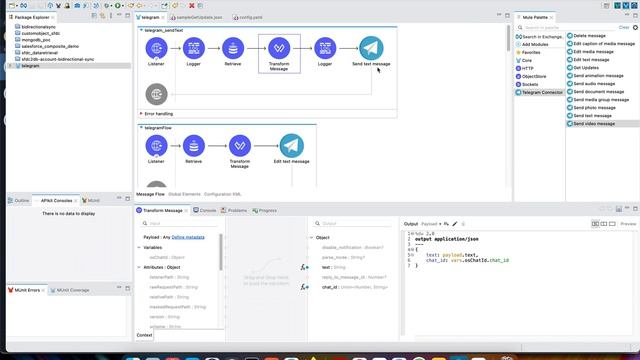Select HTTP module in the palette

tap(524, 69)
